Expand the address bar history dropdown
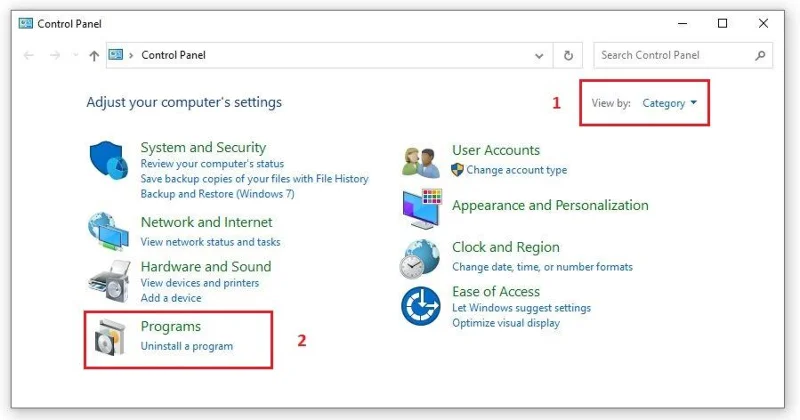Image resolution: width=800 pixels, height=420 pixels. pyautogui.click(x=540, y=56)
